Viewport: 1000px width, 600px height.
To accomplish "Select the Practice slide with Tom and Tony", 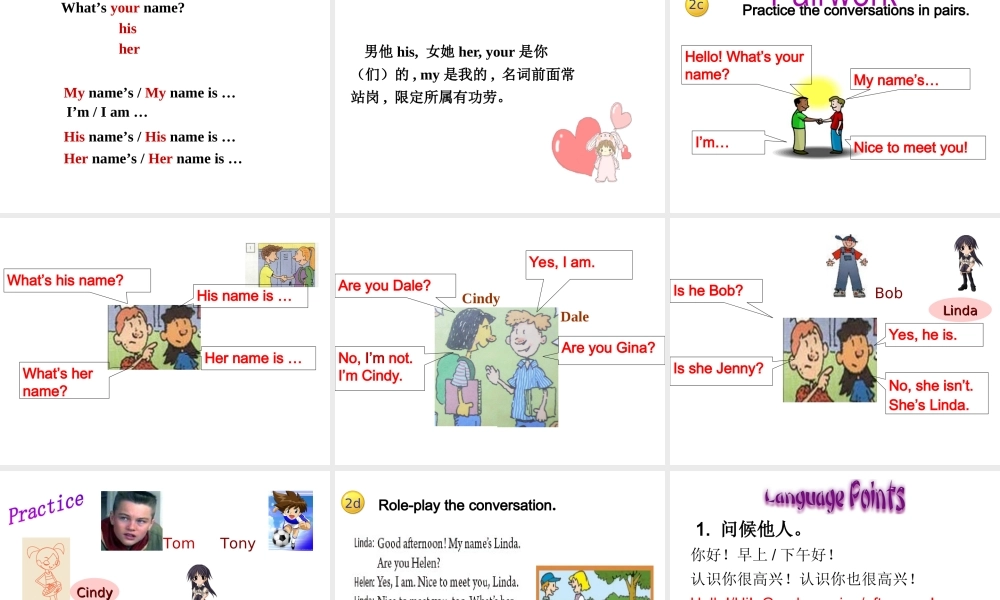I will point(165,536).
